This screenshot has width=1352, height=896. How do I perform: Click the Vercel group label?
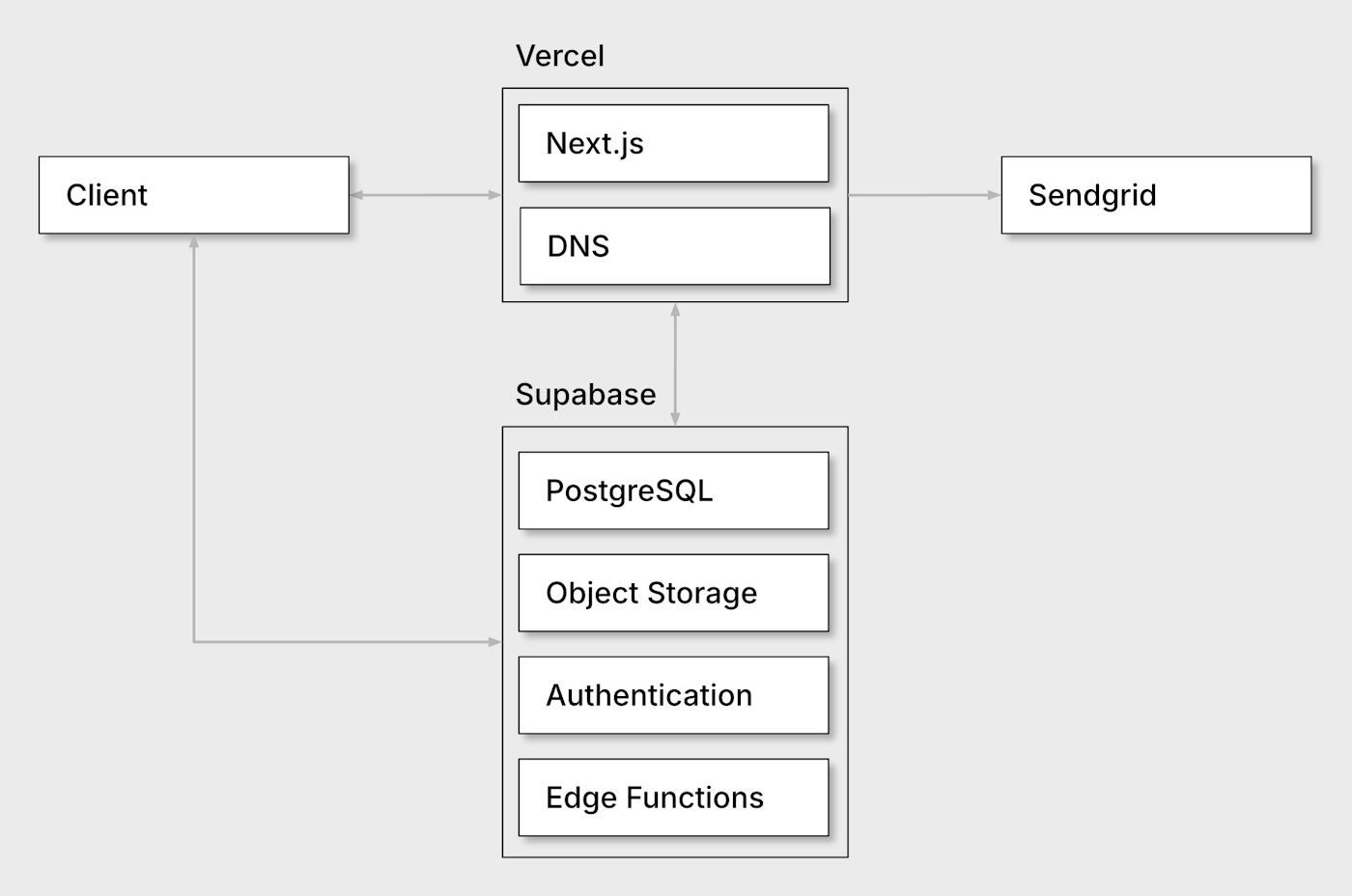[559, 56]
